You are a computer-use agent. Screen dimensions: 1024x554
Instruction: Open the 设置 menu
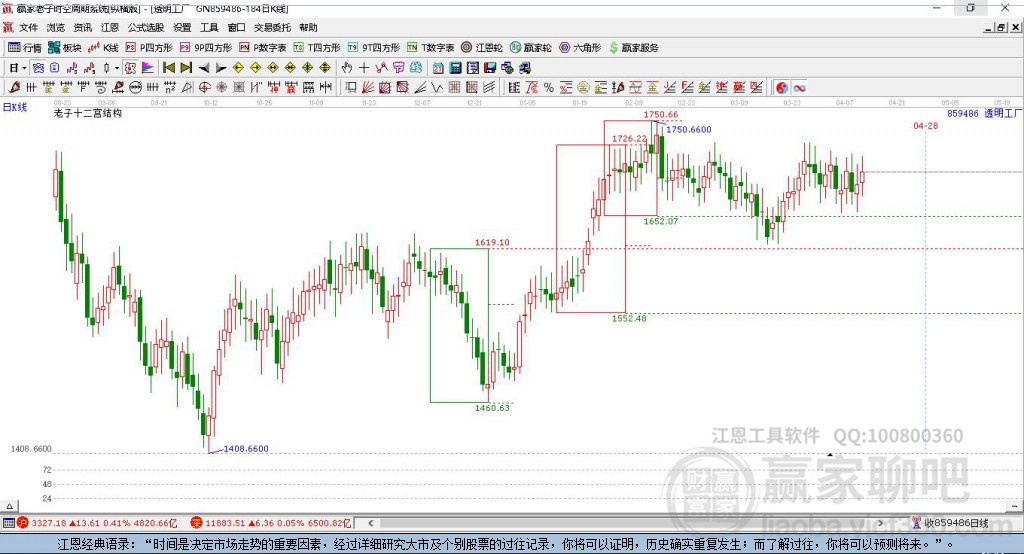[x=182, y=27]
